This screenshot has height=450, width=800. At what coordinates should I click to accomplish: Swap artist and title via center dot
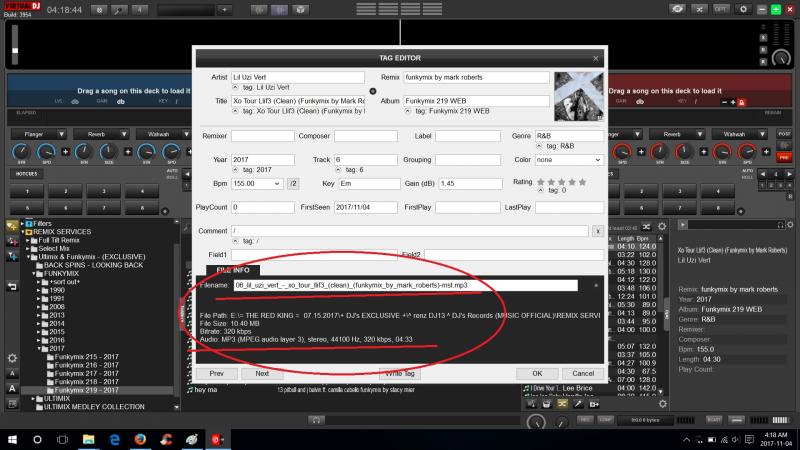click(x=373, y=91)
